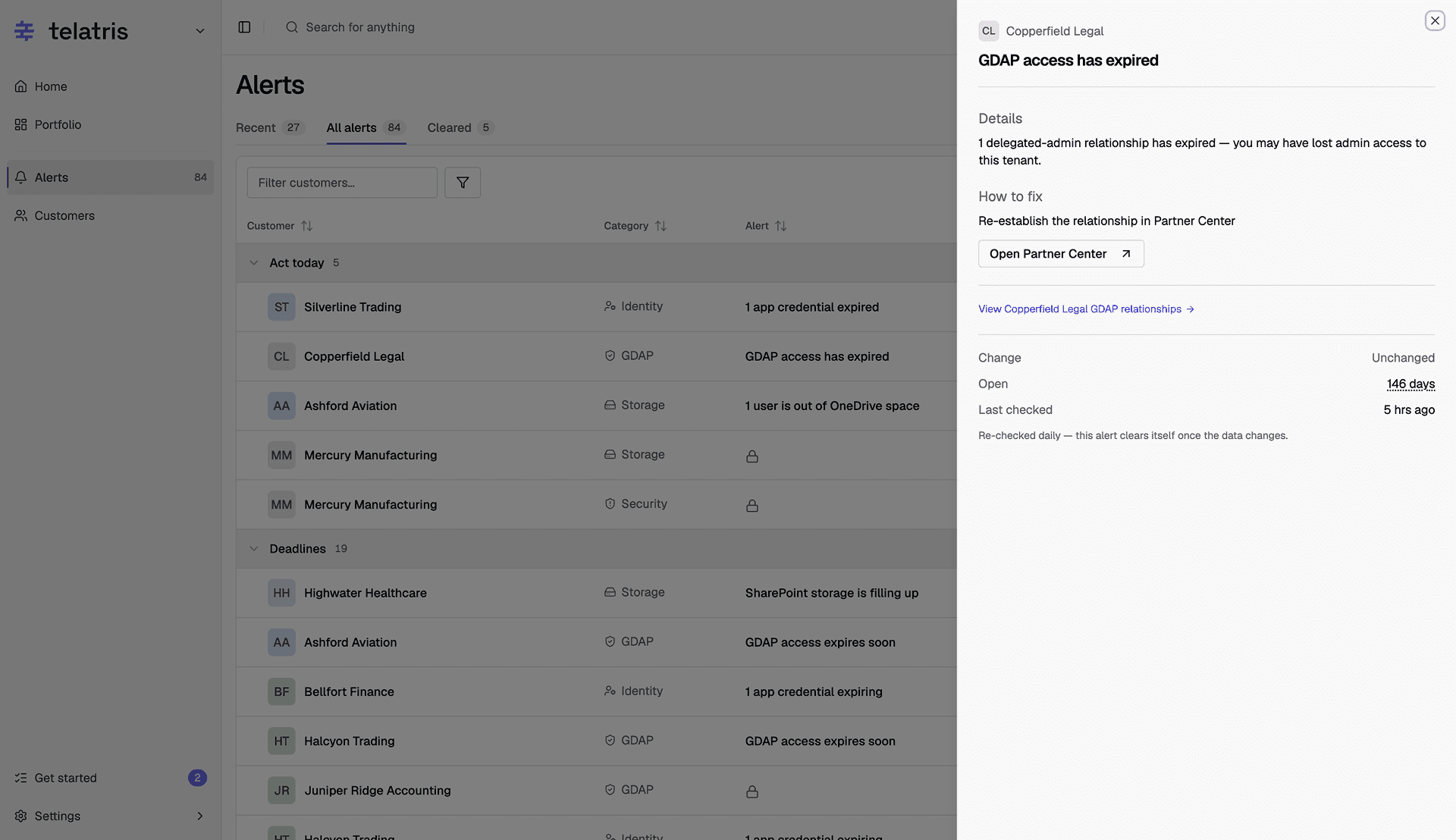Sort by Customer column arrows
1456x840 pixels.
306,226
